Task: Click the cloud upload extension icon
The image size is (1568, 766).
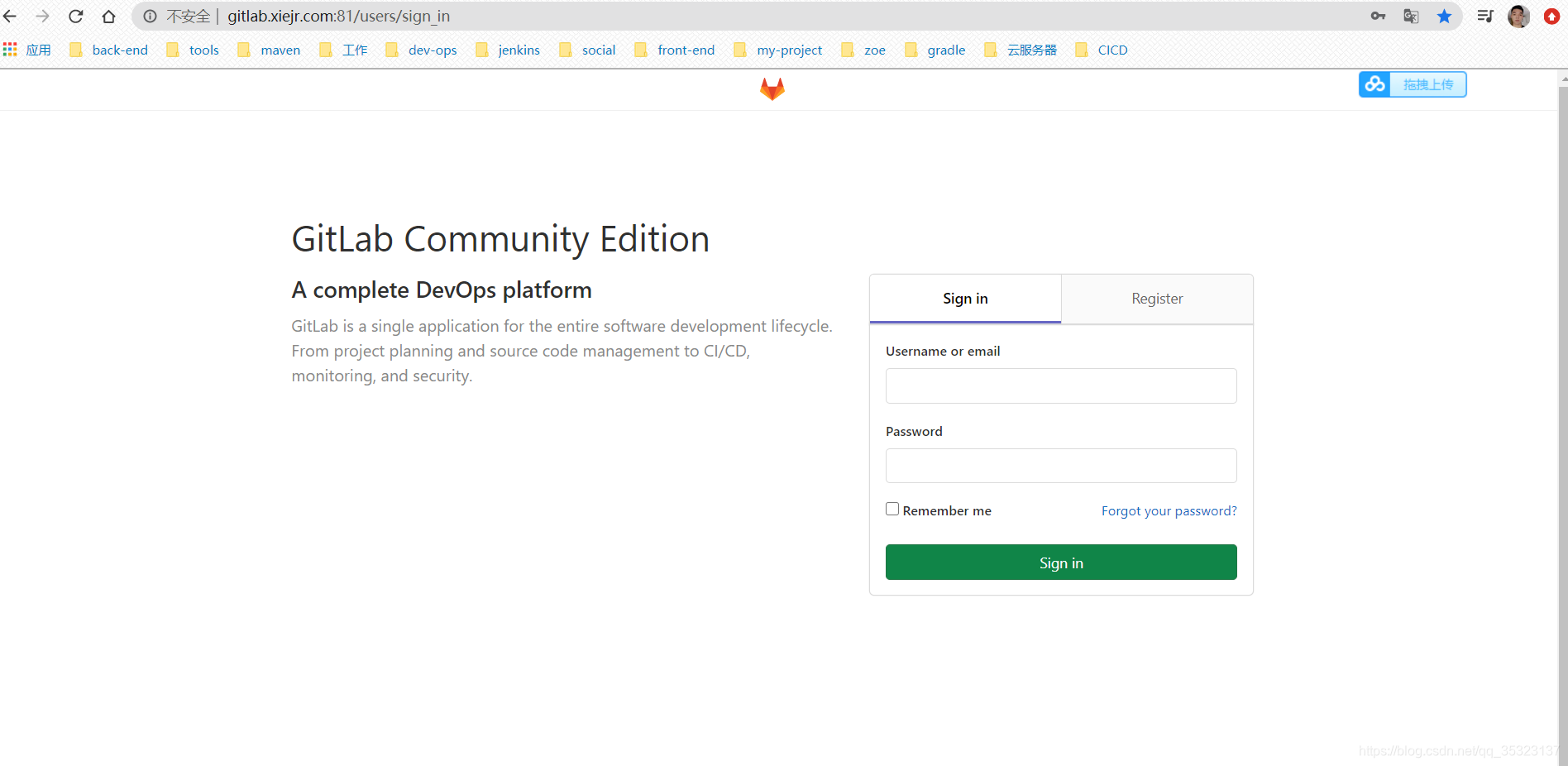Action: click(1374, 84)
